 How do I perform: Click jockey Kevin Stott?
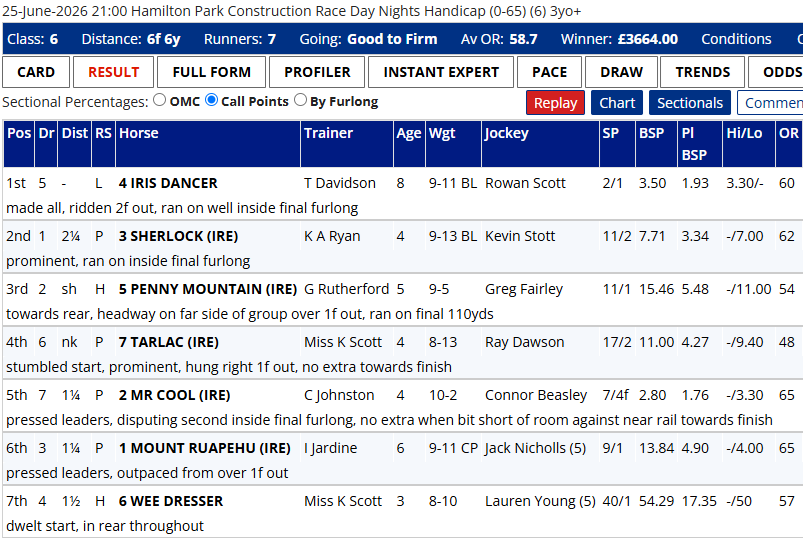(520, 236)
